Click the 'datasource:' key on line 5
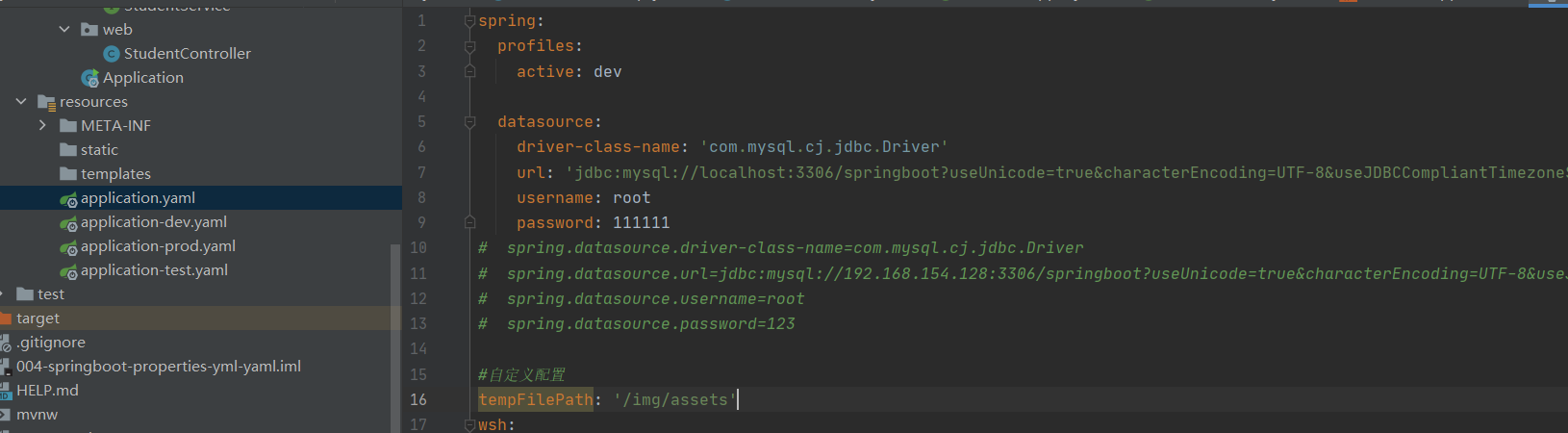The image size is (1568, 433). (x=549, y=122)
